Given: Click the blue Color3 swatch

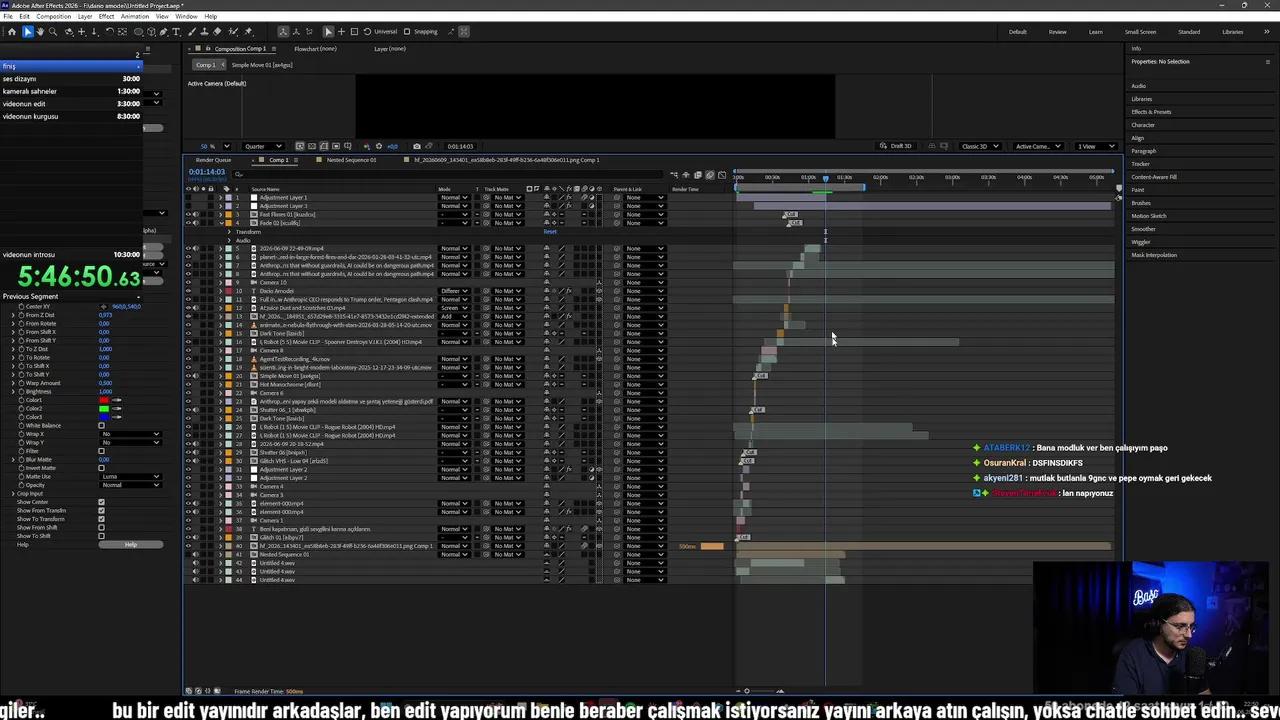Looking at the screenshot, I should [x=104, y=417].
